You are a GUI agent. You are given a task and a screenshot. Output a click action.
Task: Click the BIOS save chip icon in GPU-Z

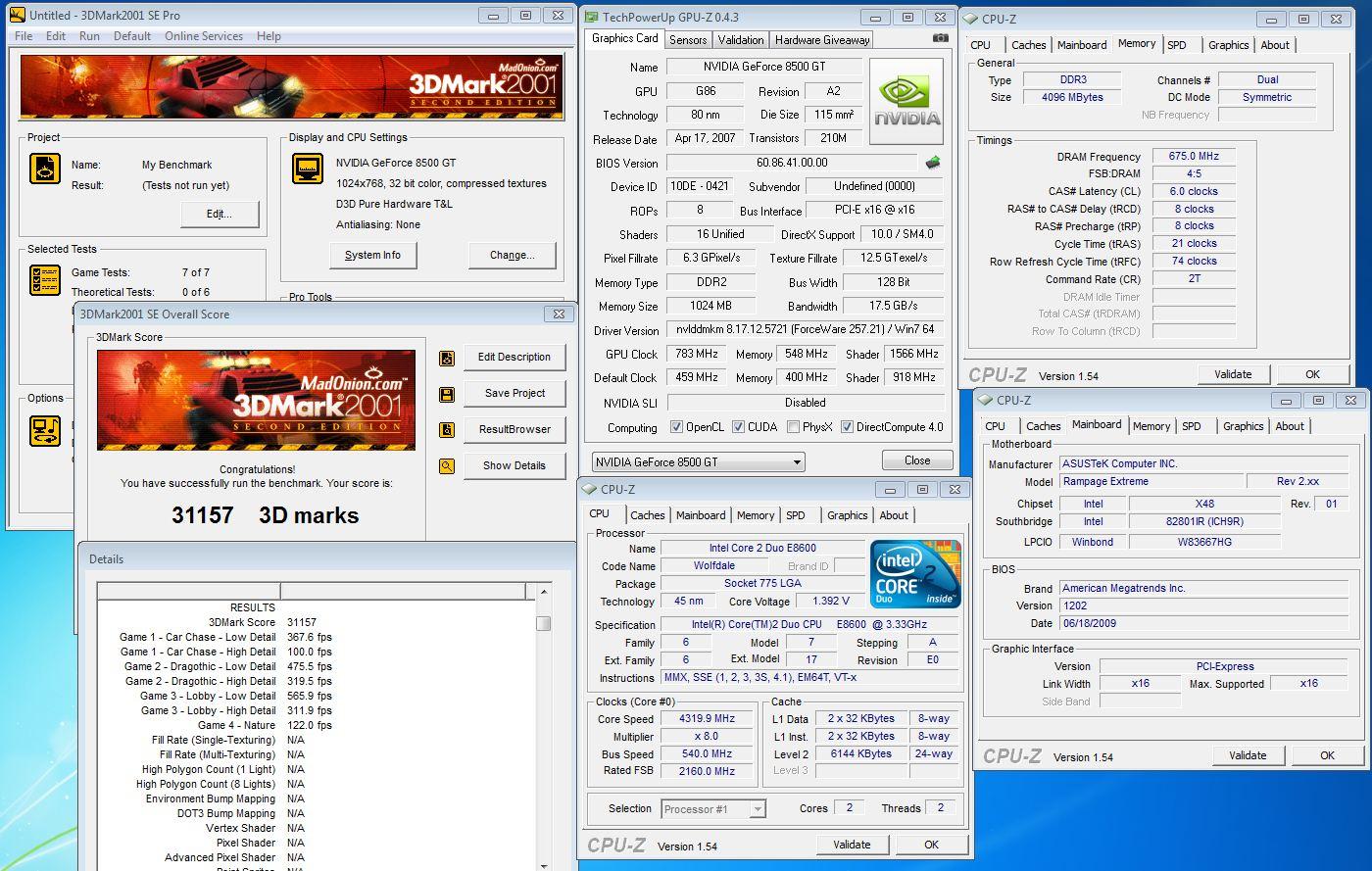click(933, 163)
